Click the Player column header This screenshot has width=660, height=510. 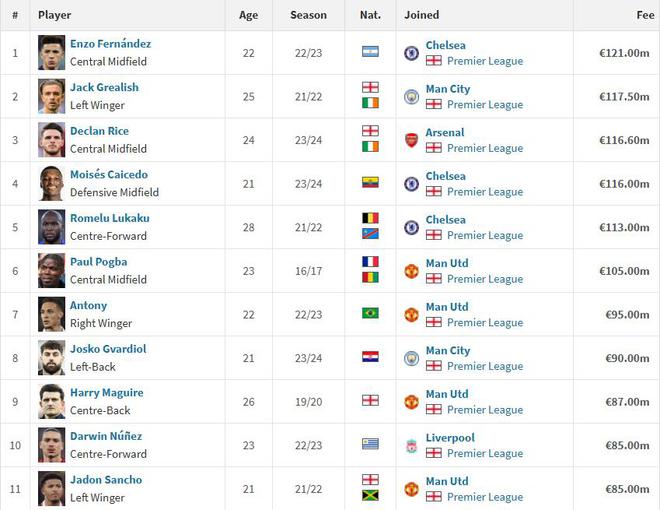tap(54, 15)
